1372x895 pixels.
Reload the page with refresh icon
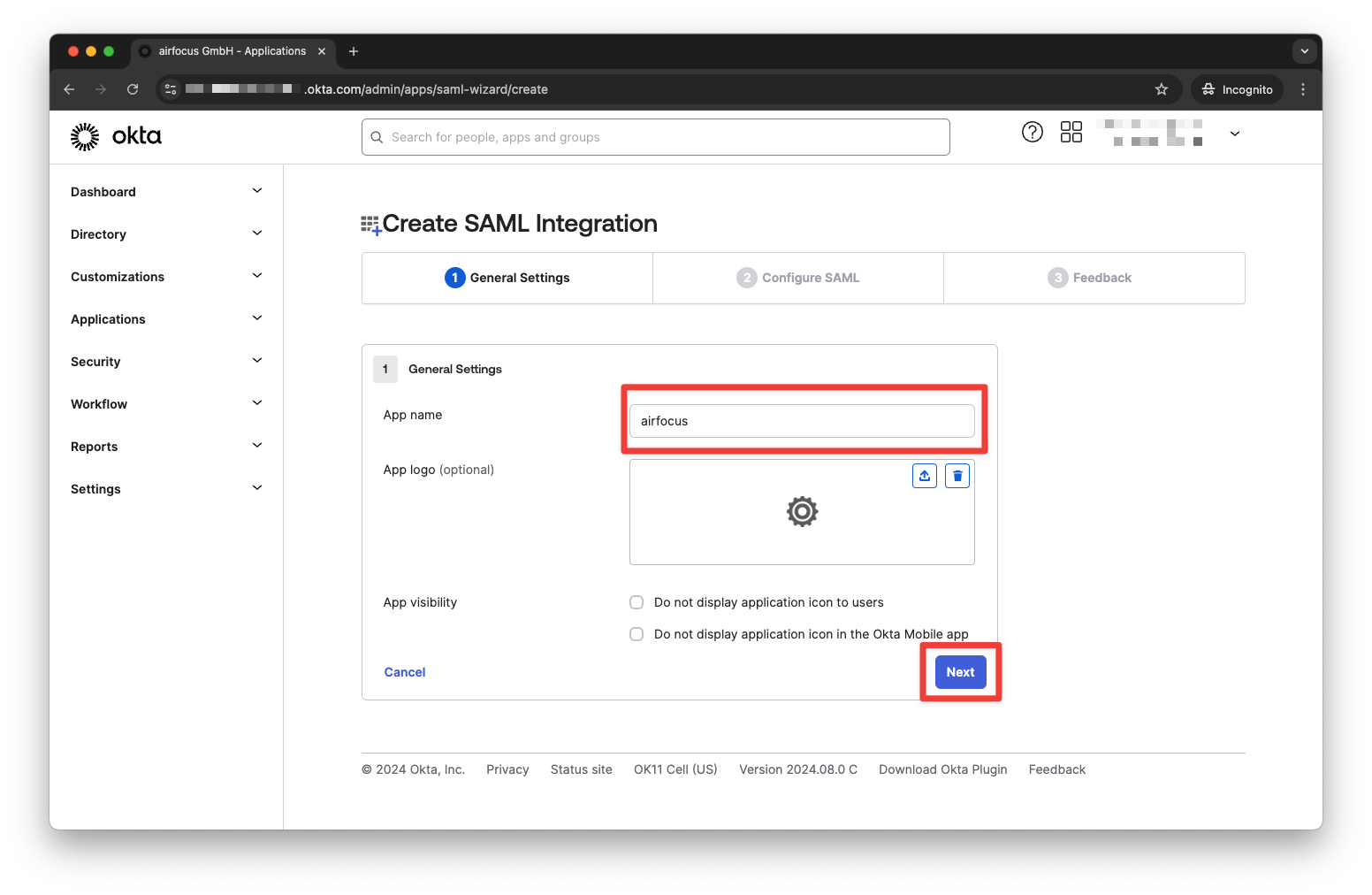click(133, 89)
